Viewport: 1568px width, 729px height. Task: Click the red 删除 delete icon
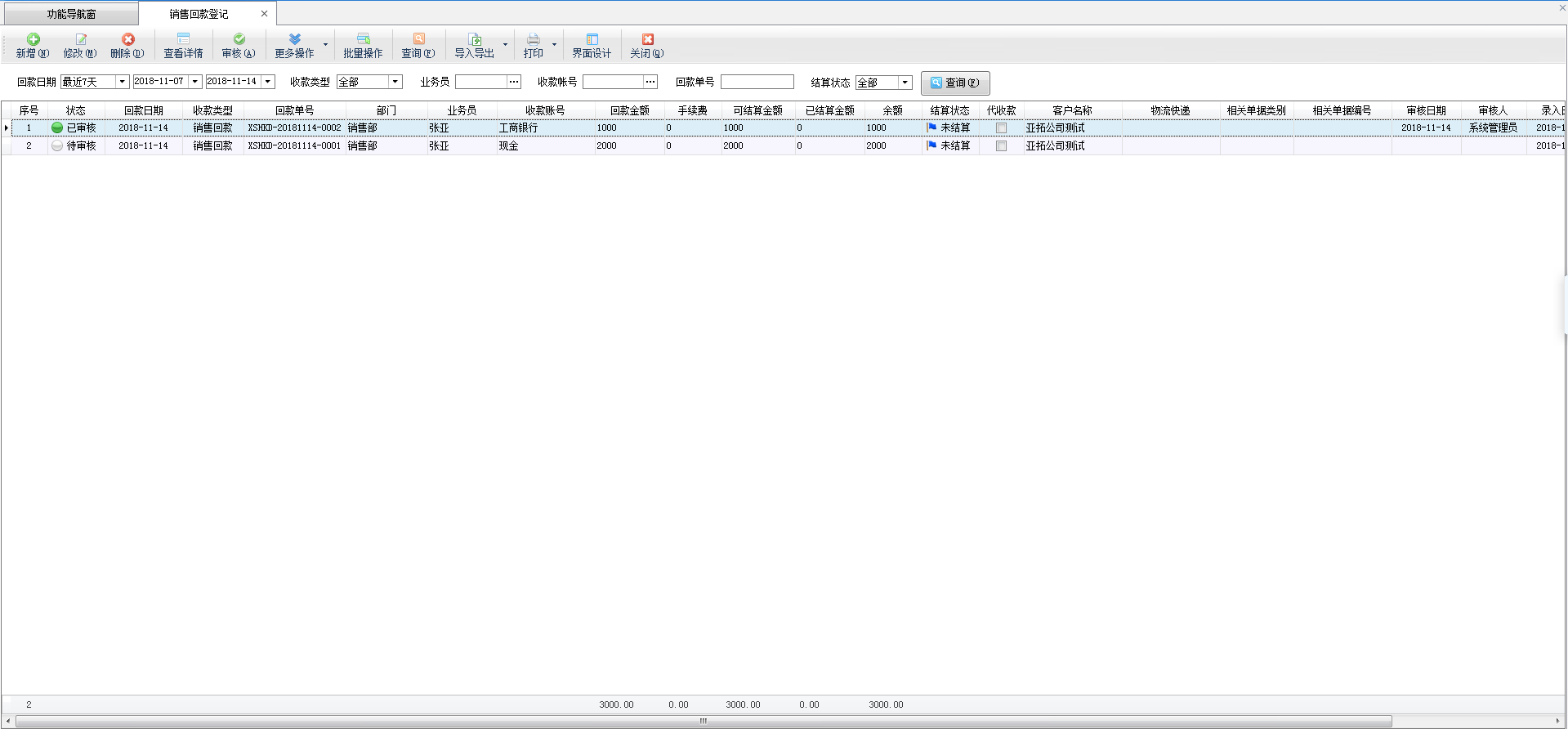(128, 40)
